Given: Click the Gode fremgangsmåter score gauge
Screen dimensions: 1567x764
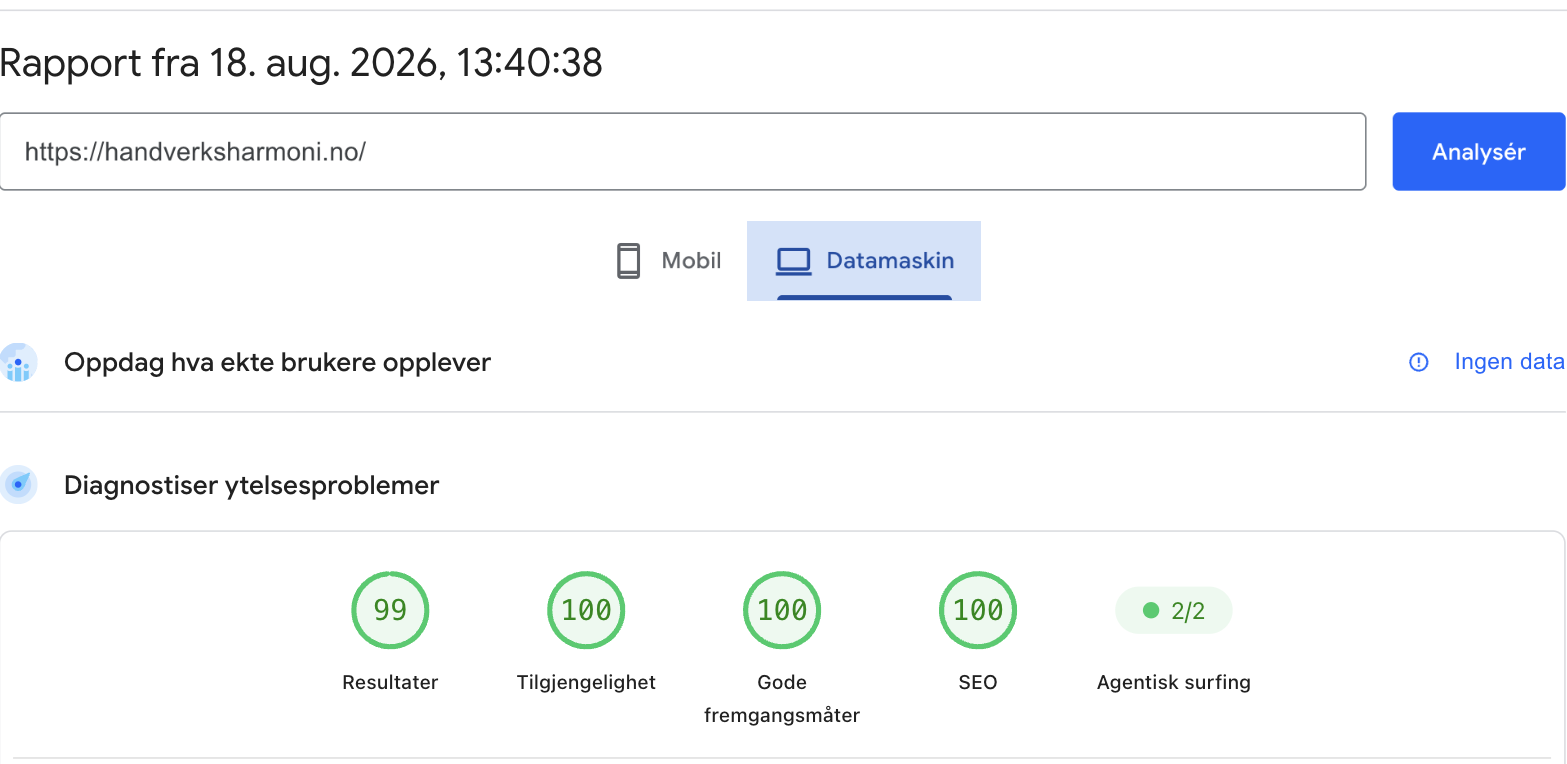Looking at the screenshot, I should pos(782,610).
